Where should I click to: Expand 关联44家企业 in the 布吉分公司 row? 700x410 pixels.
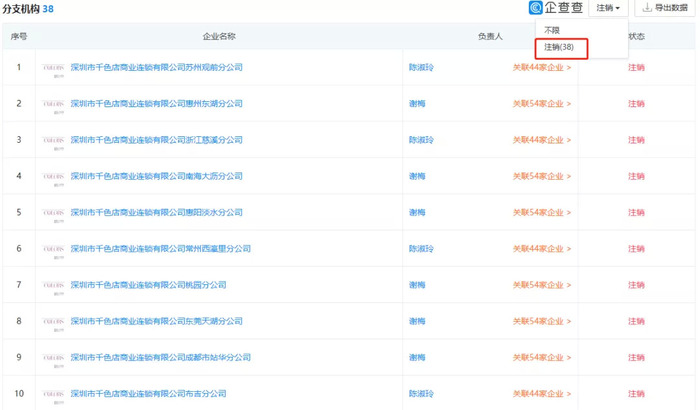(542, 393)
